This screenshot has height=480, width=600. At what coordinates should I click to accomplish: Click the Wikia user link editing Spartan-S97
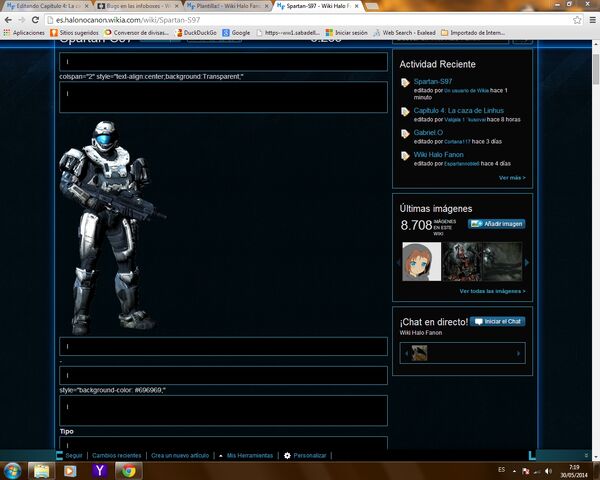466,91
